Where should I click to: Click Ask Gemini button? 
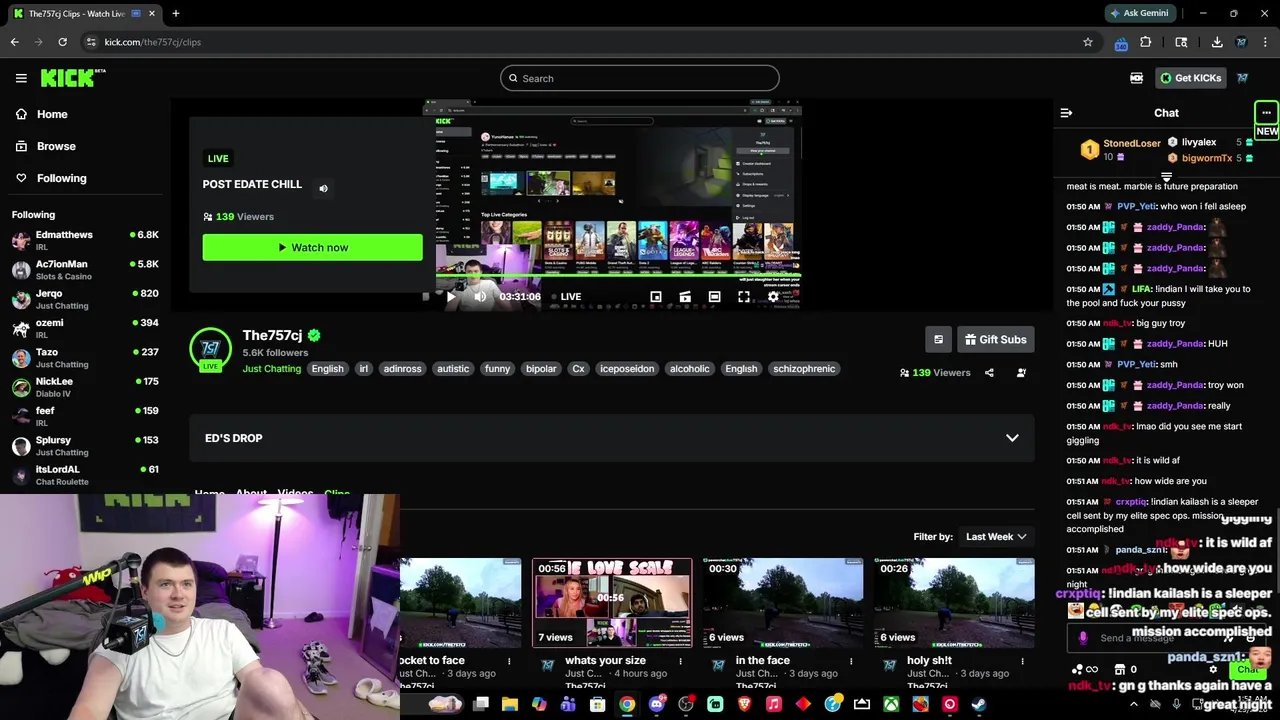click(x=1140, y=13)
